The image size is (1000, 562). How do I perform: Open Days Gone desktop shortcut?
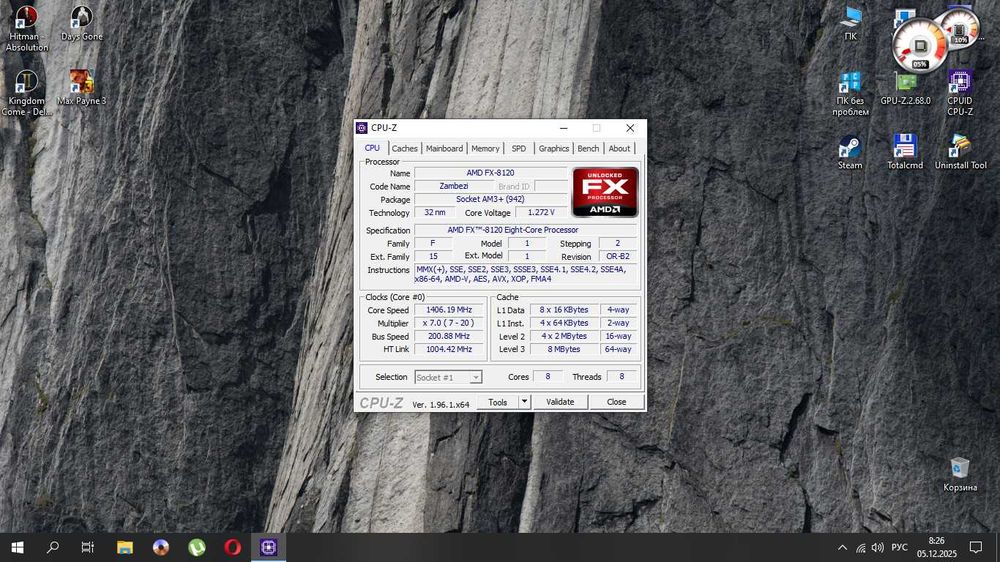(x=82, y=24)
